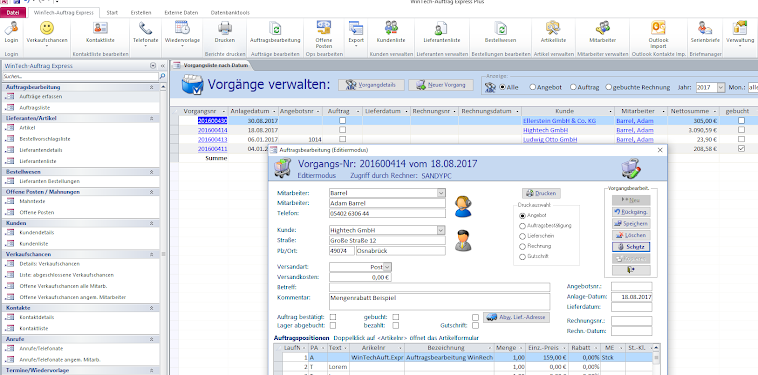Open Auftragsbearbeitung ribbon icon
The width and height of the screenshot is (758, 375).
click(x=275, y=28)
